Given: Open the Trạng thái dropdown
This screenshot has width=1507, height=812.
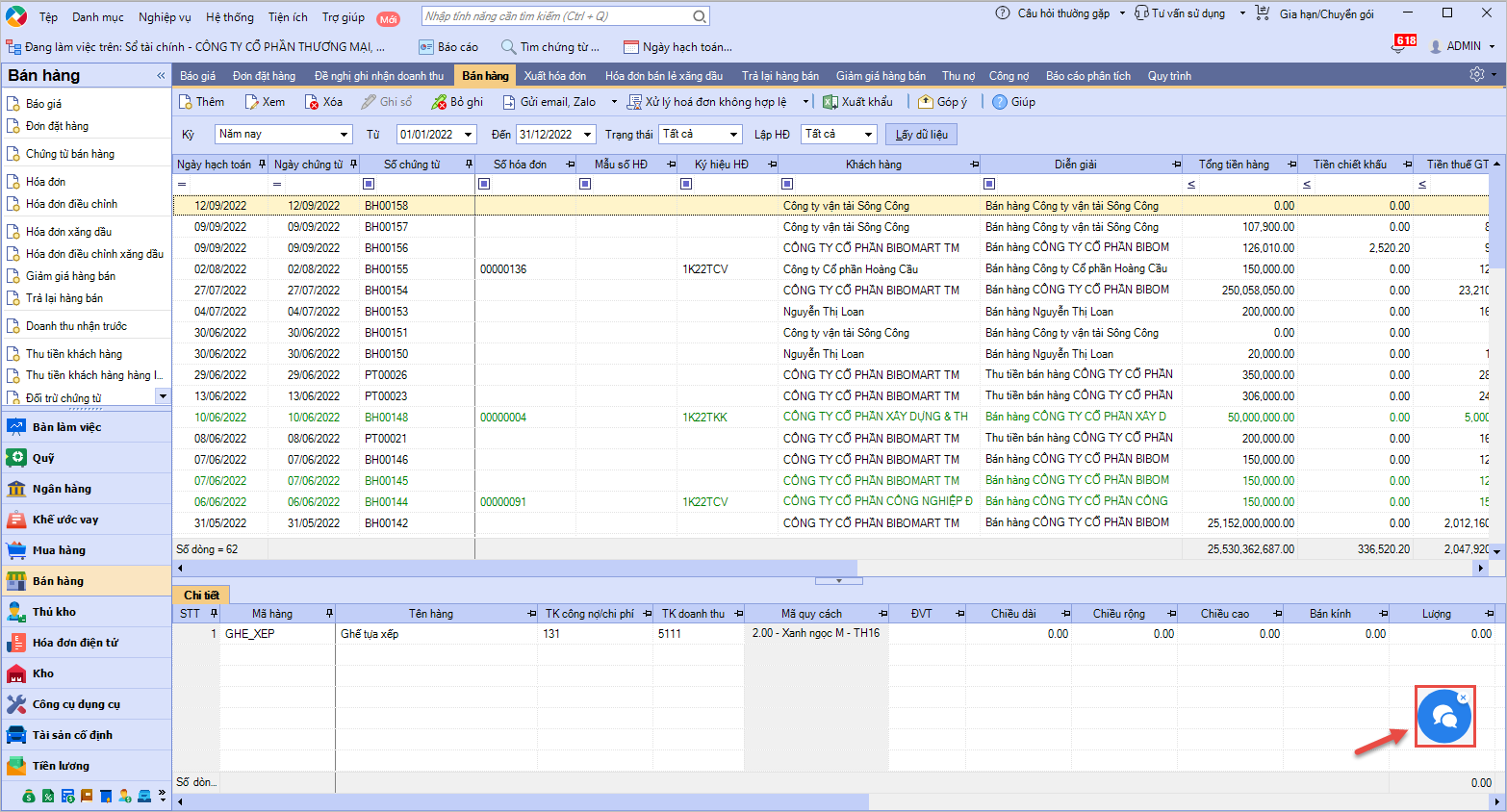Looking at the screenshot, I should [x=733, y=135].
